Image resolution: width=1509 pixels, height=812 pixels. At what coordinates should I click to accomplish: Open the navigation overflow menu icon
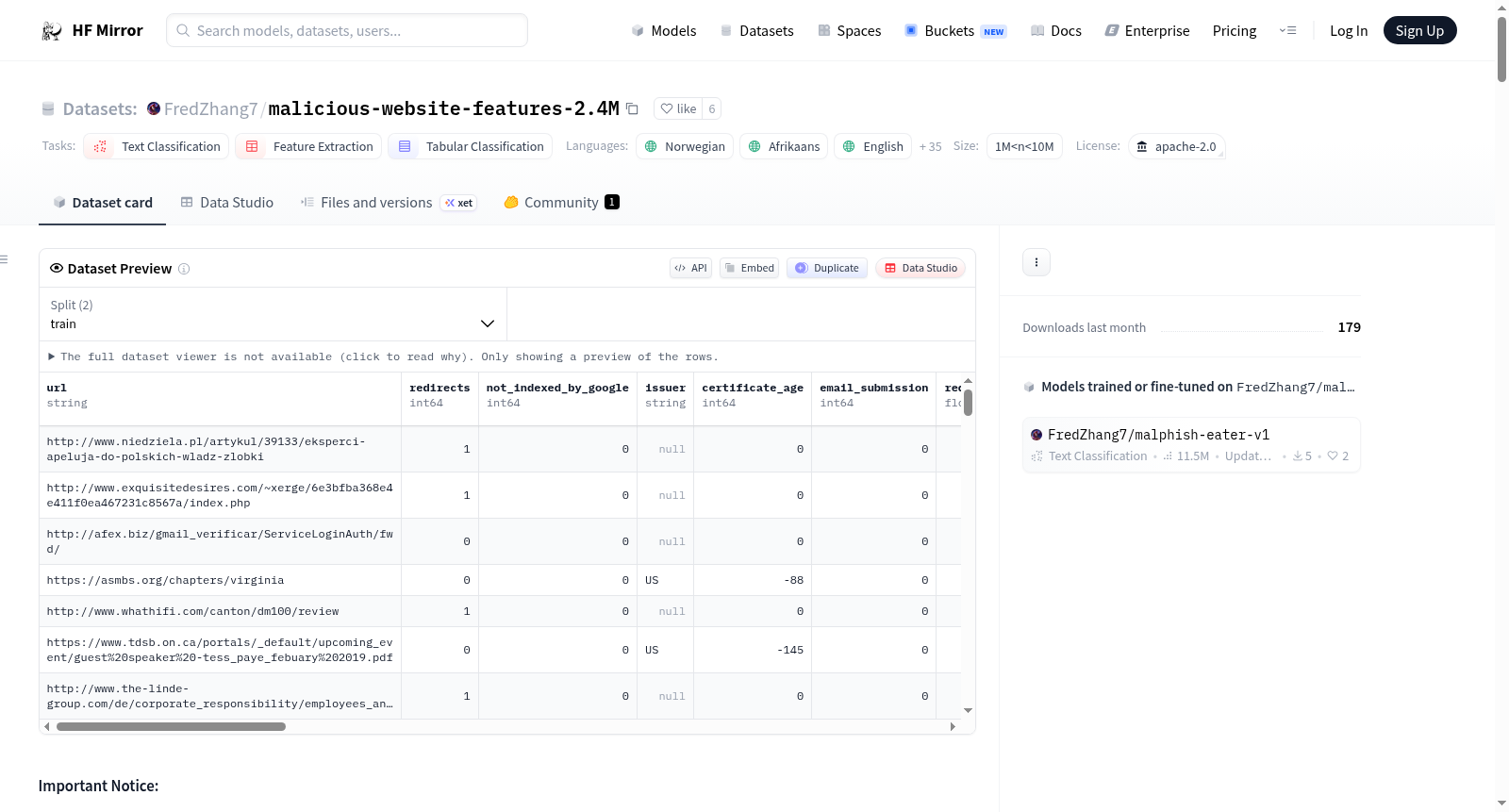pyautogui.click(x=1287, y=31)
